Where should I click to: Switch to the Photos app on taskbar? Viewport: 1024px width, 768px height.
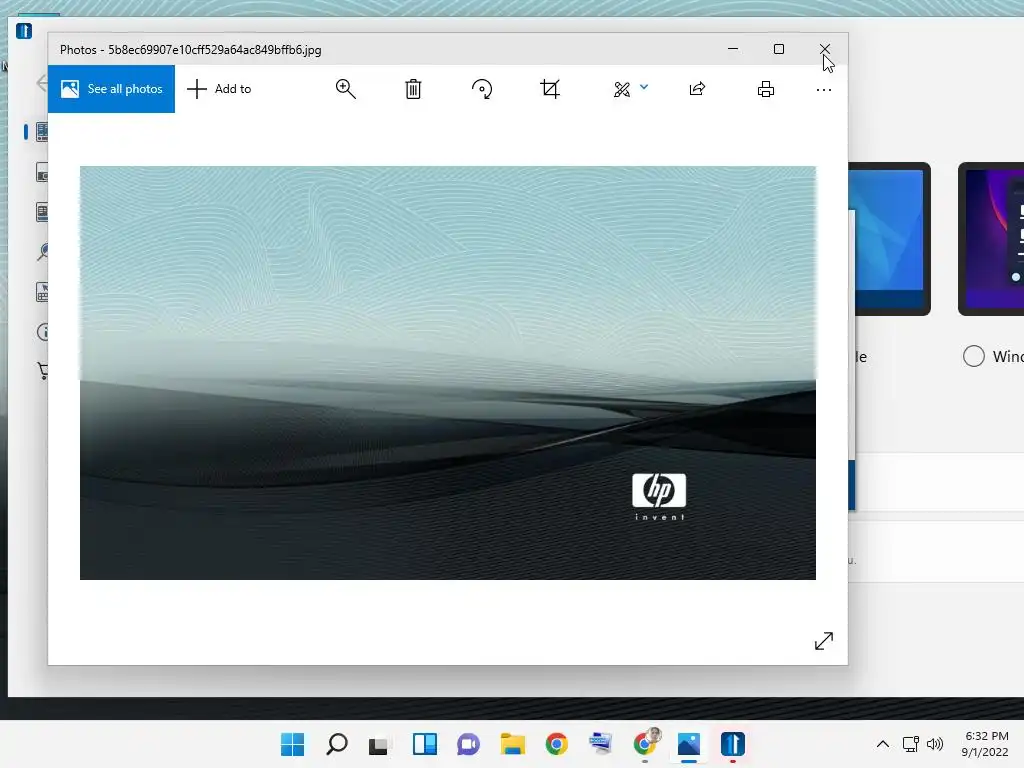pyautogui.click(x=689, y=744)
